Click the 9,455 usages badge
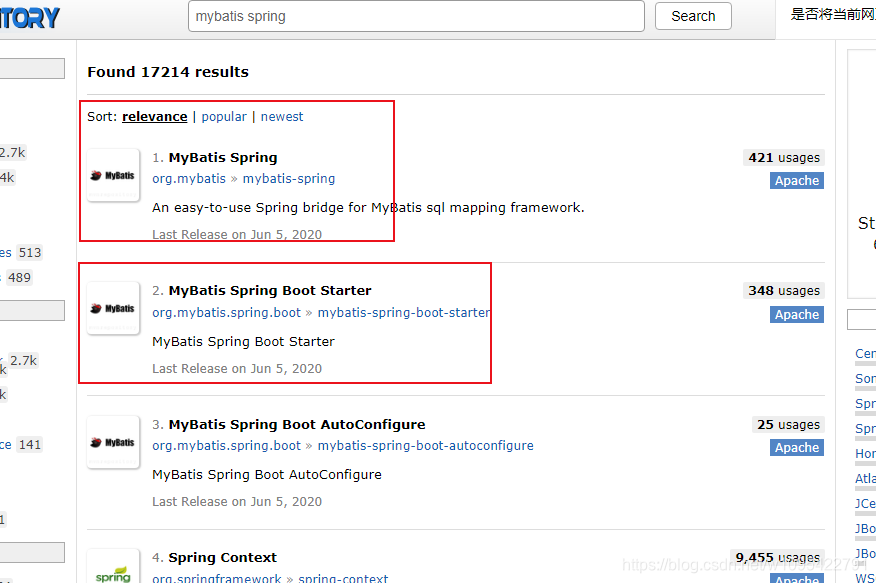This screenshot has width=876, height=583. pos(777,557)
